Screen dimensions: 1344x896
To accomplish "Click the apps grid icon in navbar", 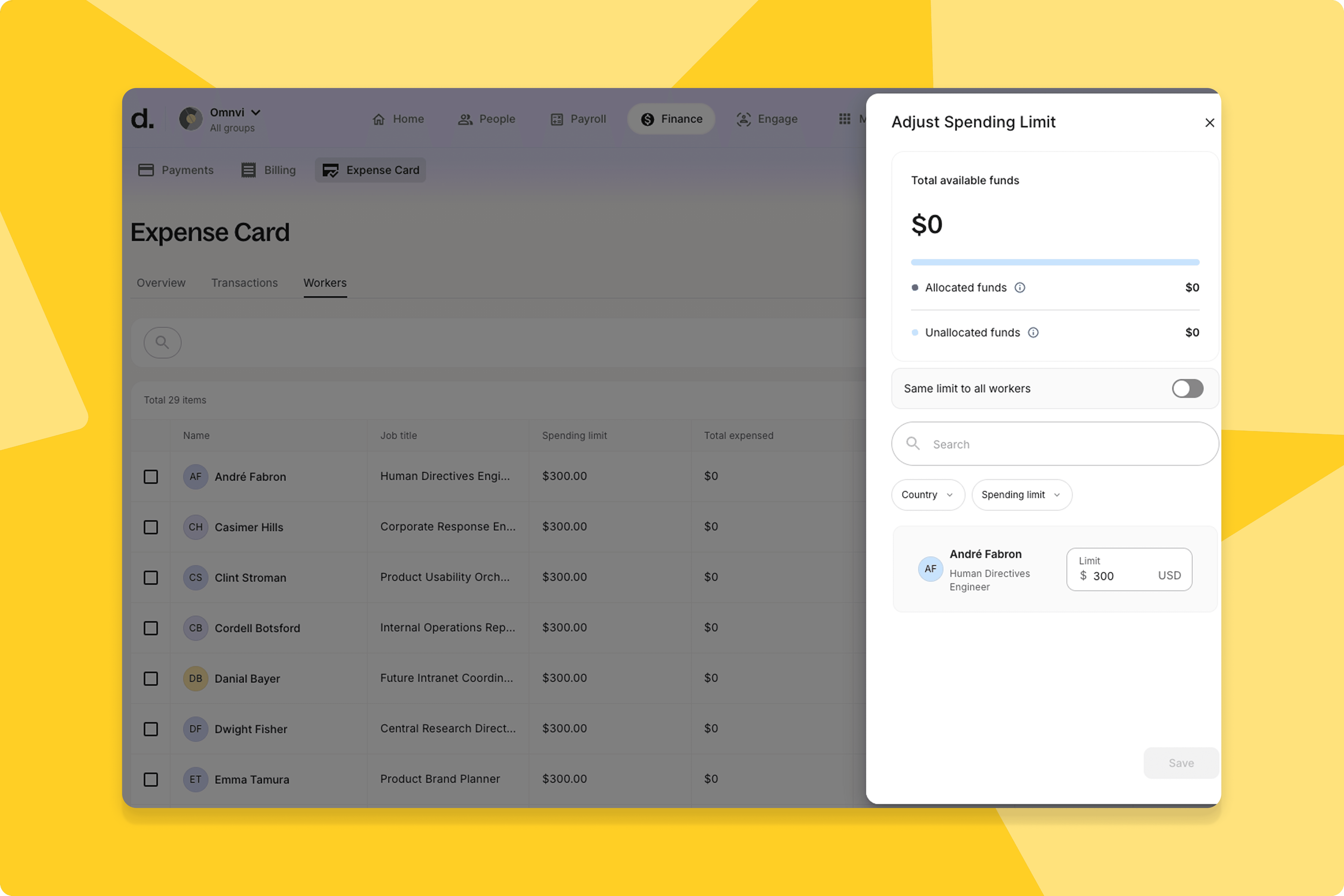I will [x=845, y=119].
